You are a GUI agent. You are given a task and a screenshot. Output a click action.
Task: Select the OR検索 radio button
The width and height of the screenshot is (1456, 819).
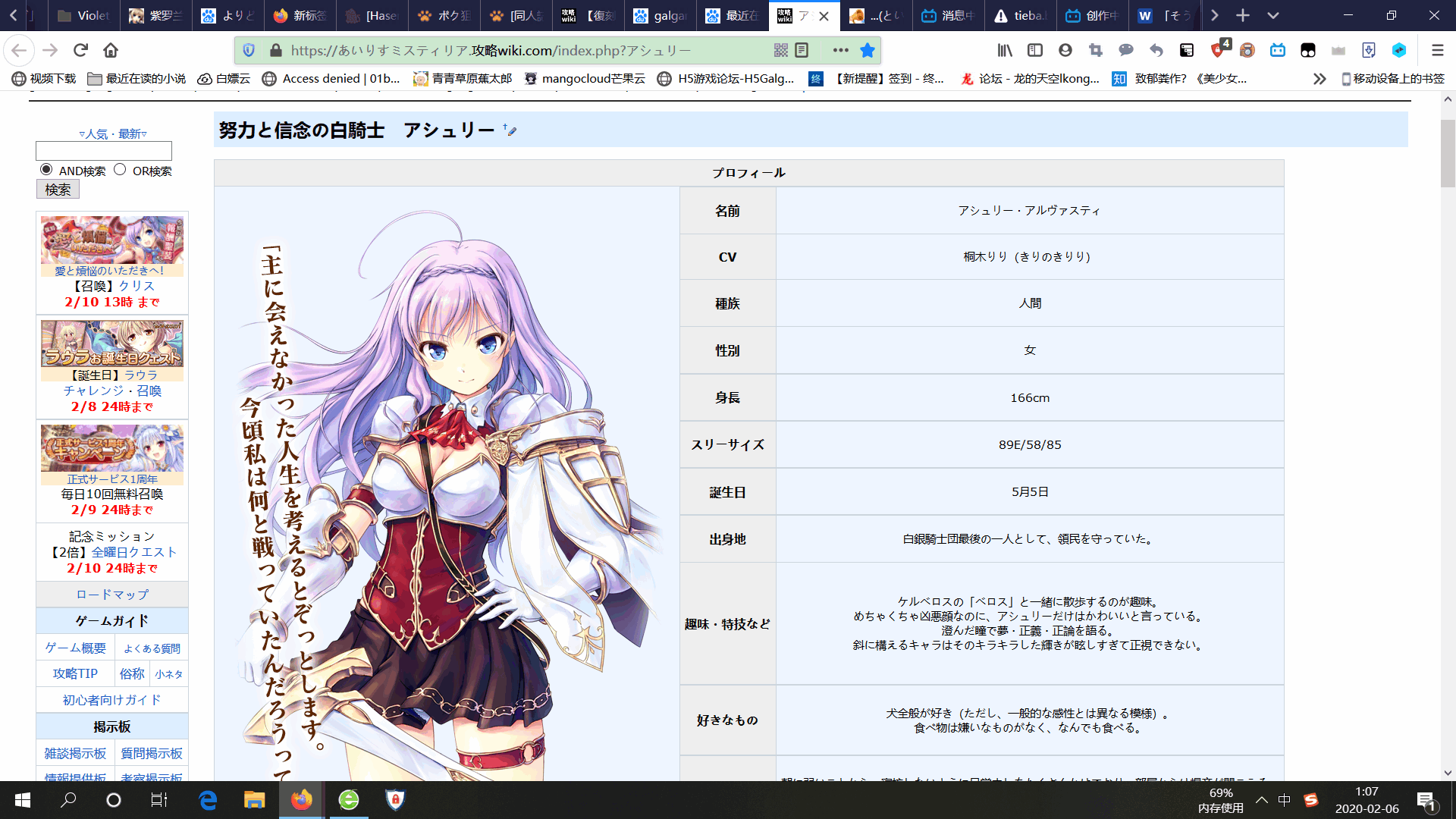(x=120, y=170)
